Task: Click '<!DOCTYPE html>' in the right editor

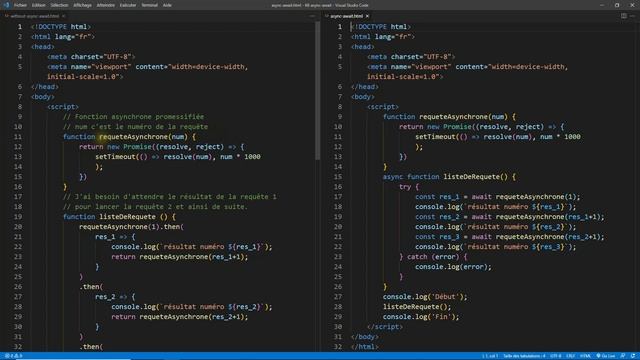Action: coord(381,27)
